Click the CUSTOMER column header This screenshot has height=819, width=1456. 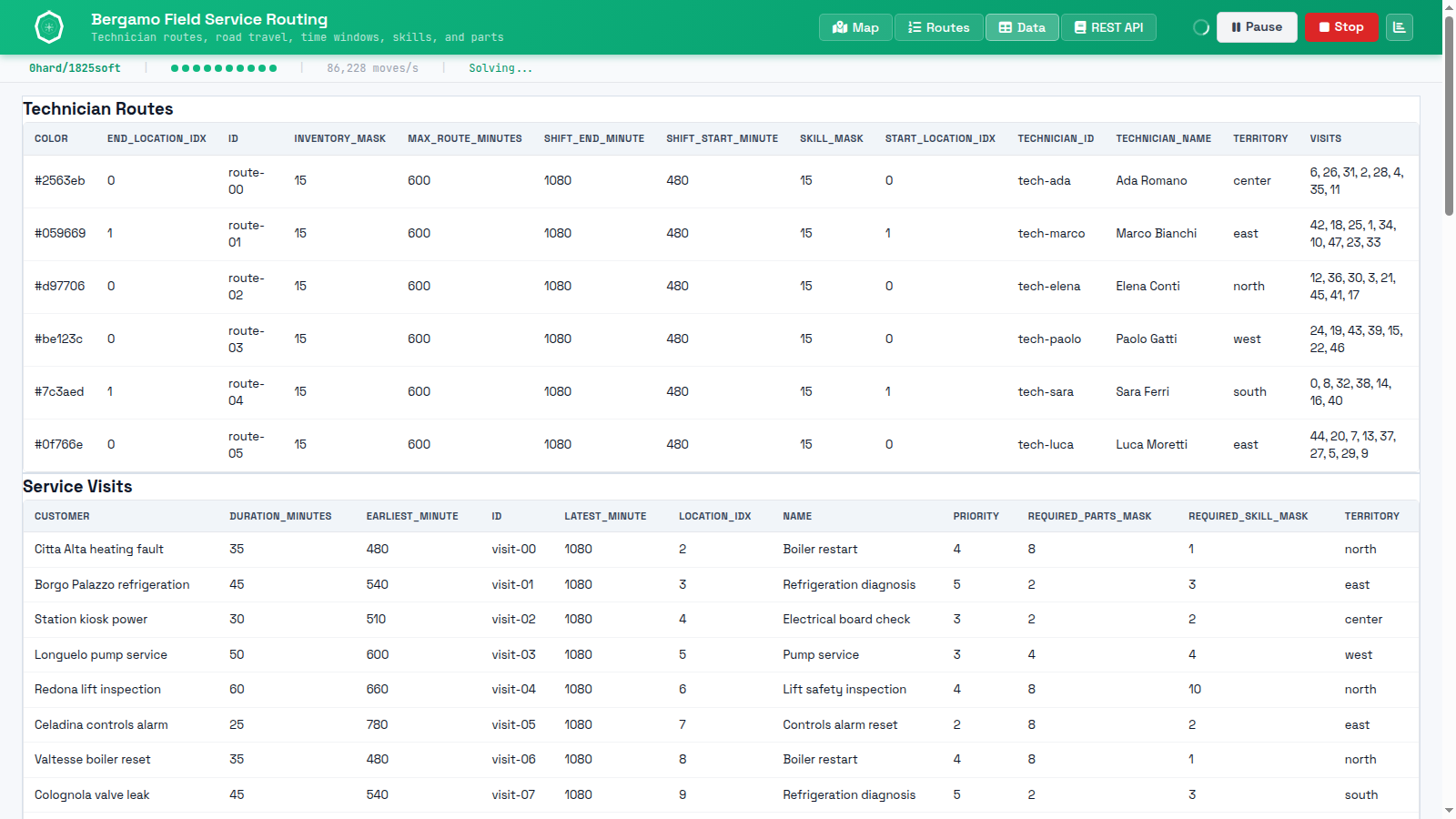(62, 517)
